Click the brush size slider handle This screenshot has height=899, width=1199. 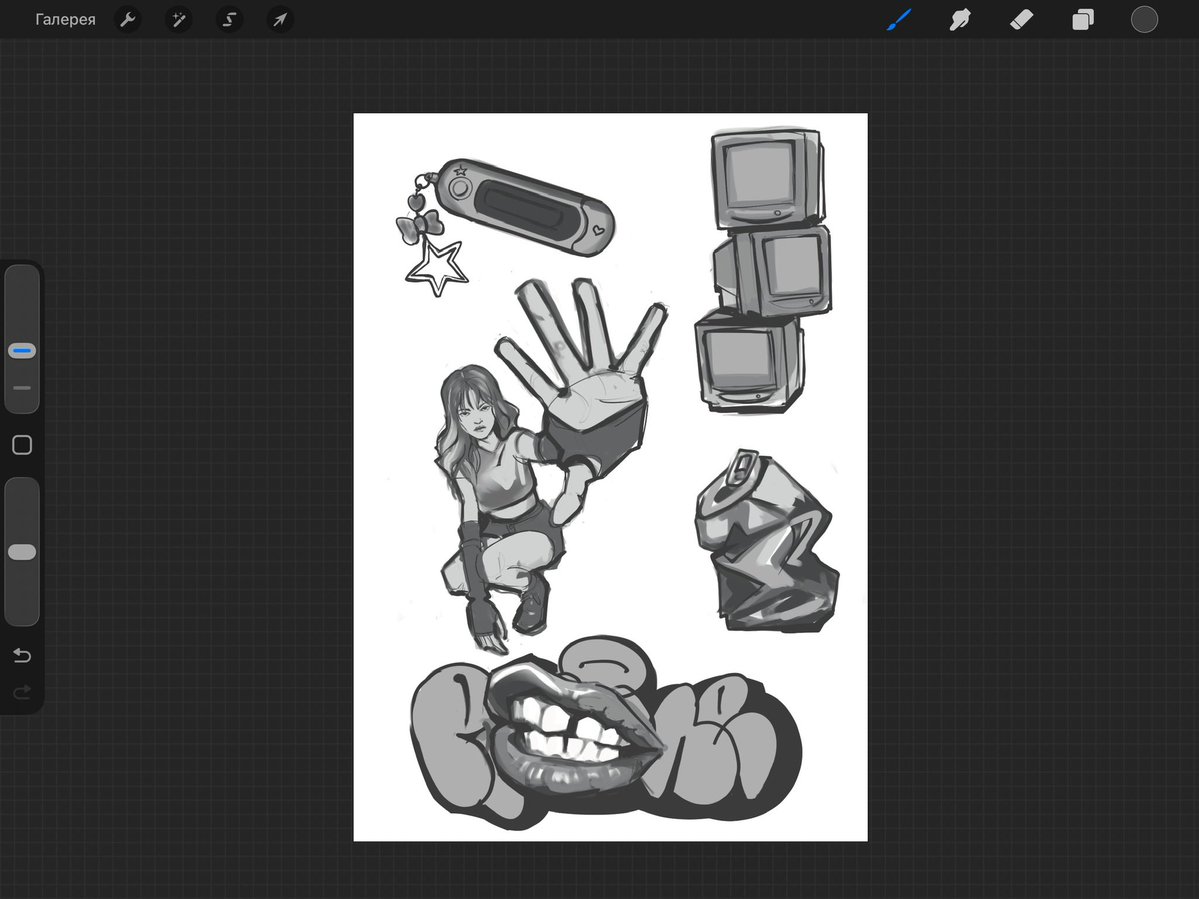[x=22, y=351]
